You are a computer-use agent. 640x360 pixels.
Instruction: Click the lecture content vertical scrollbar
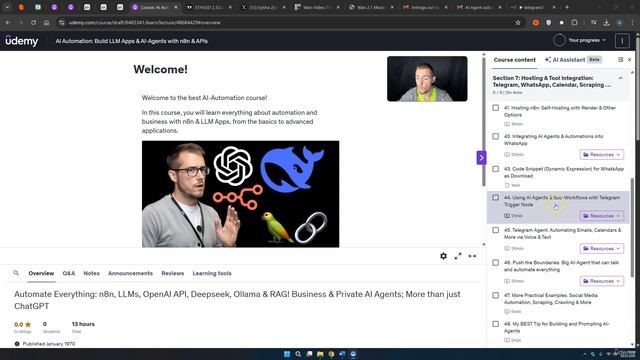(x=484, y=122)
